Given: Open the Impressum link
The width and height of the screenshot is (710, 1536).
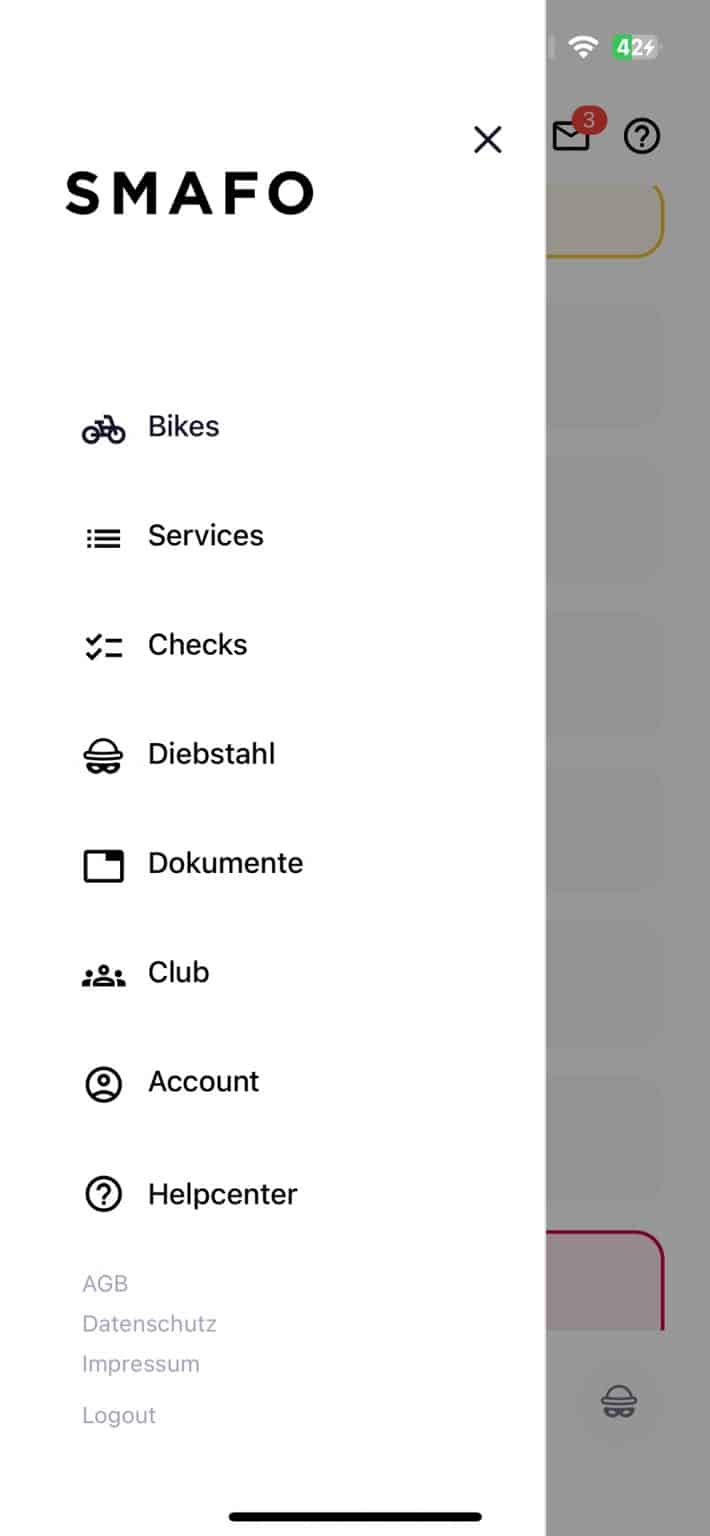Looking at the screenshot, I should click(x=141, y=1364).
